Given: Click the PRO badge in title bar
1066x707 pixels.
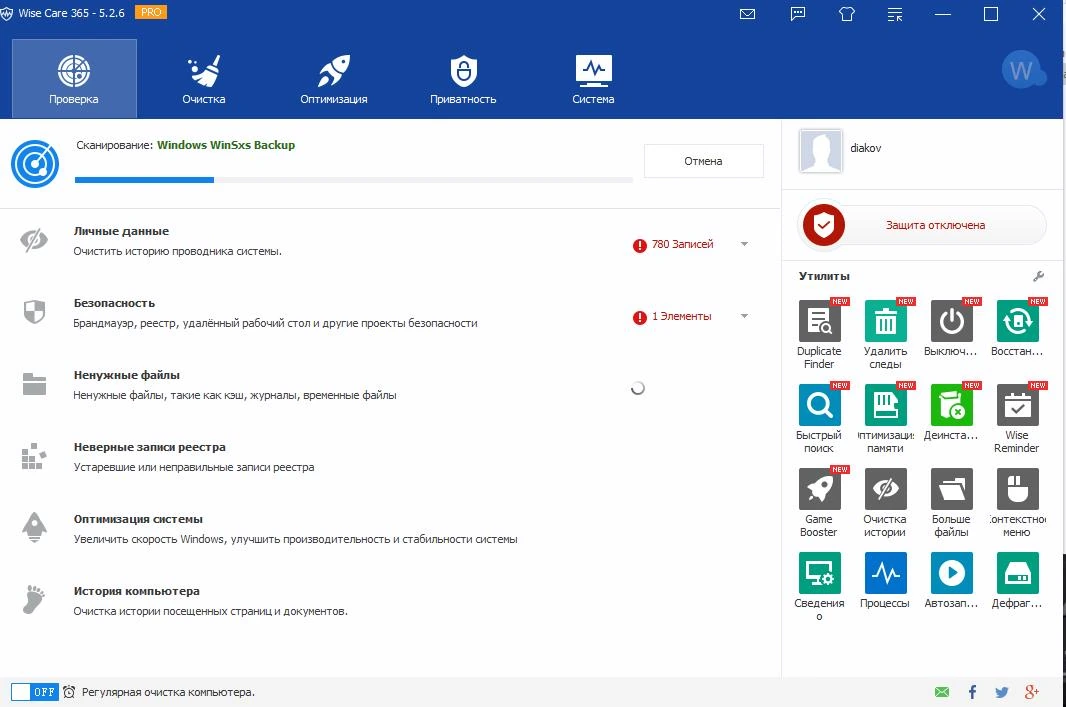Looking at the screenshot, I should tap(151, 12).
